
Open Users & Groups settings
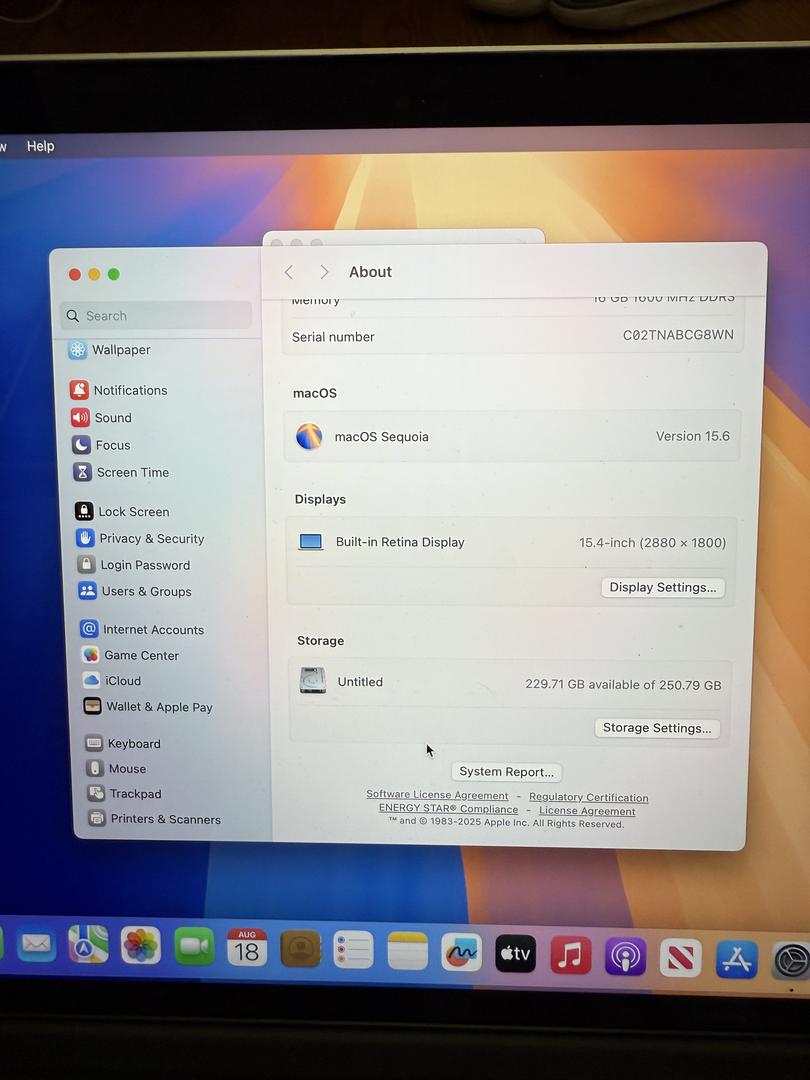coord(135,591)
